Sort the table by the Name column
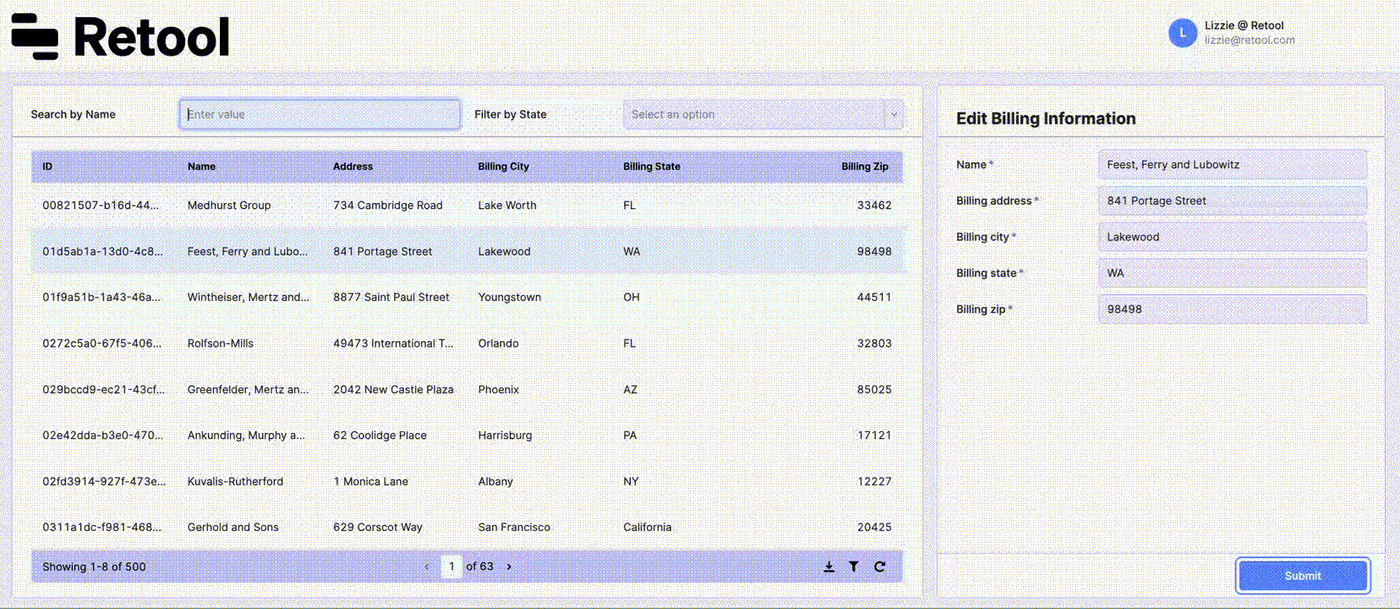Screen dimensions: 1400x609 click(x=201, y=166)
